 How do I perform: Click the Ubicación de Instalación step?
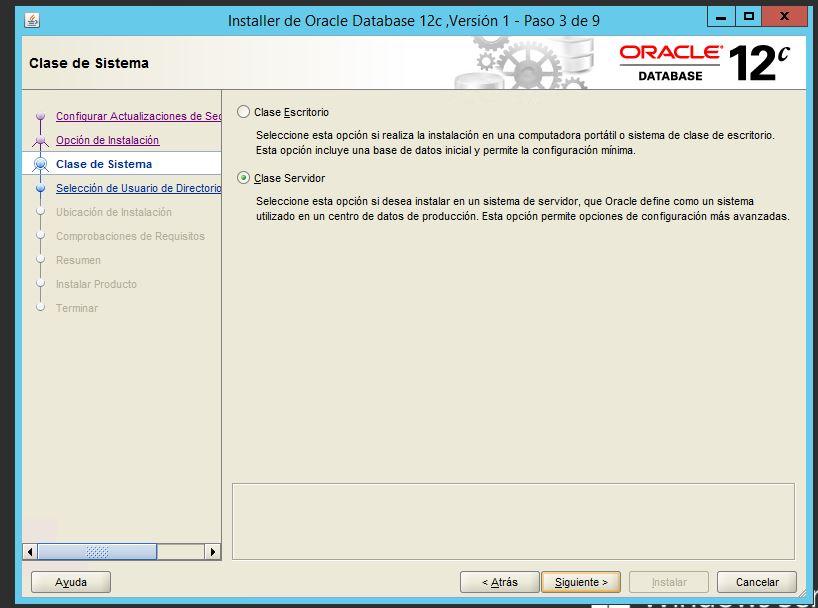114,212
